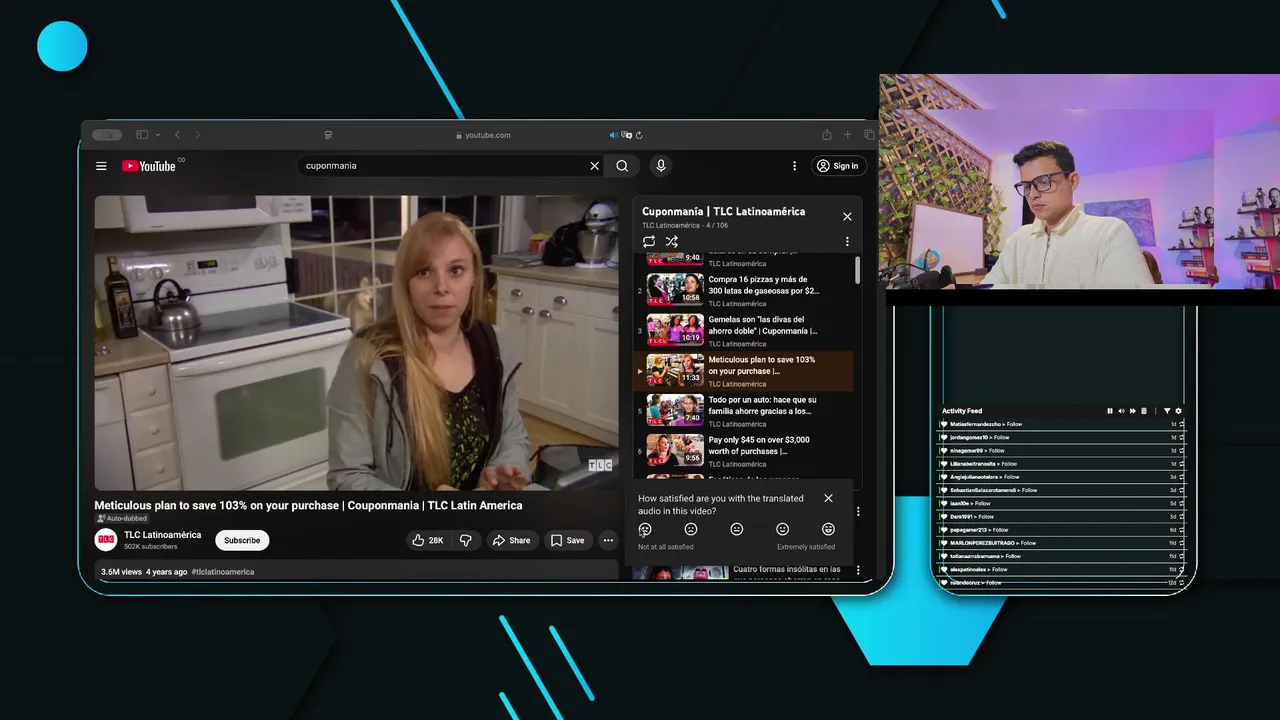Toggle loop playlist

coord(649,241)
